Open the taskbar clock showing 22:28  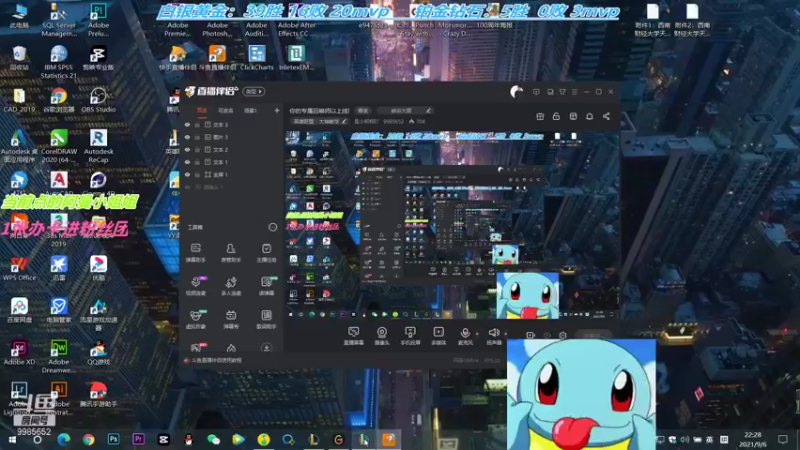coord(753,439)
